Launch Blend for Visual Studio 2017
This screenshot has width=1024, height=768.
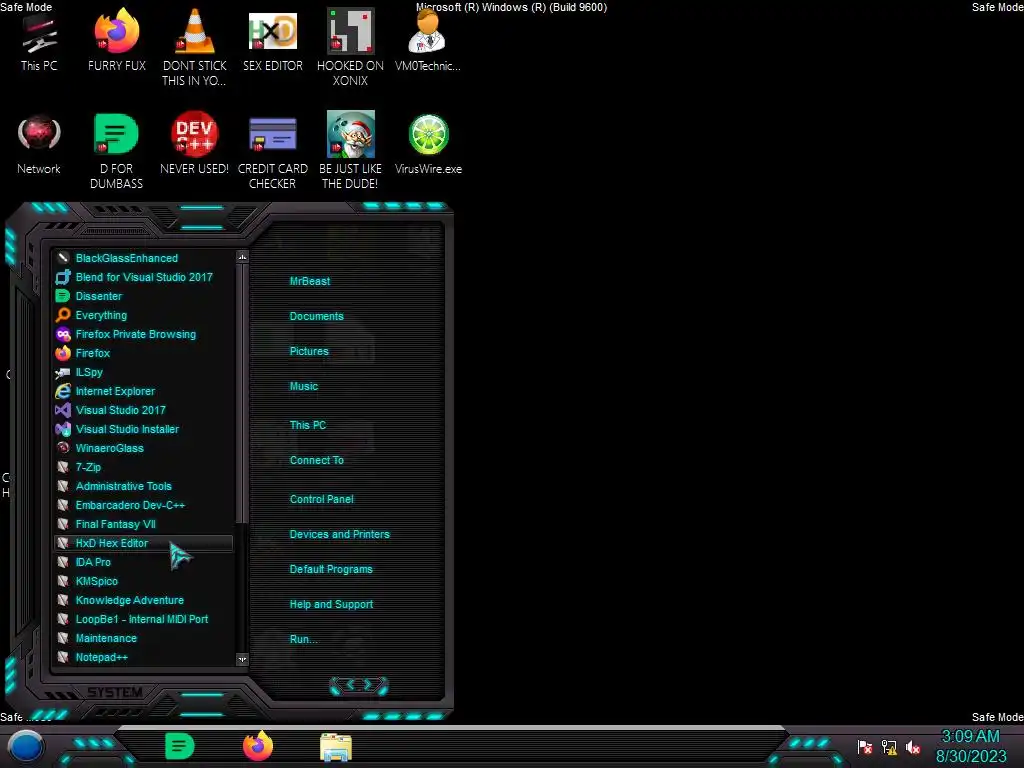pos(143,277)
